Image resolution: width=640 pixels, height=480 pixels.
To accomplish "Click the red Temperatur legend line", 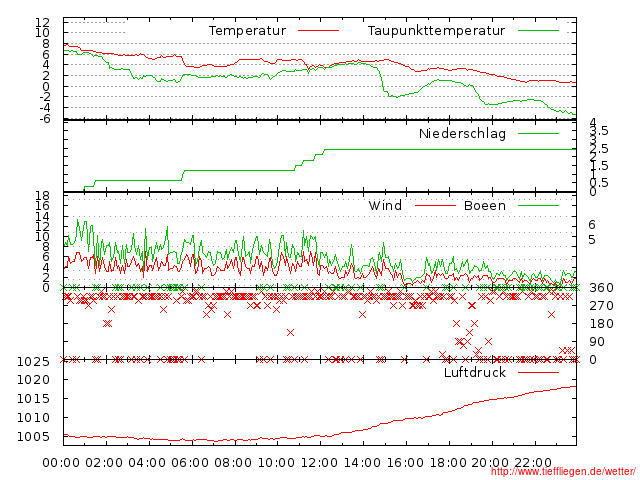I will tap(318, 31).
